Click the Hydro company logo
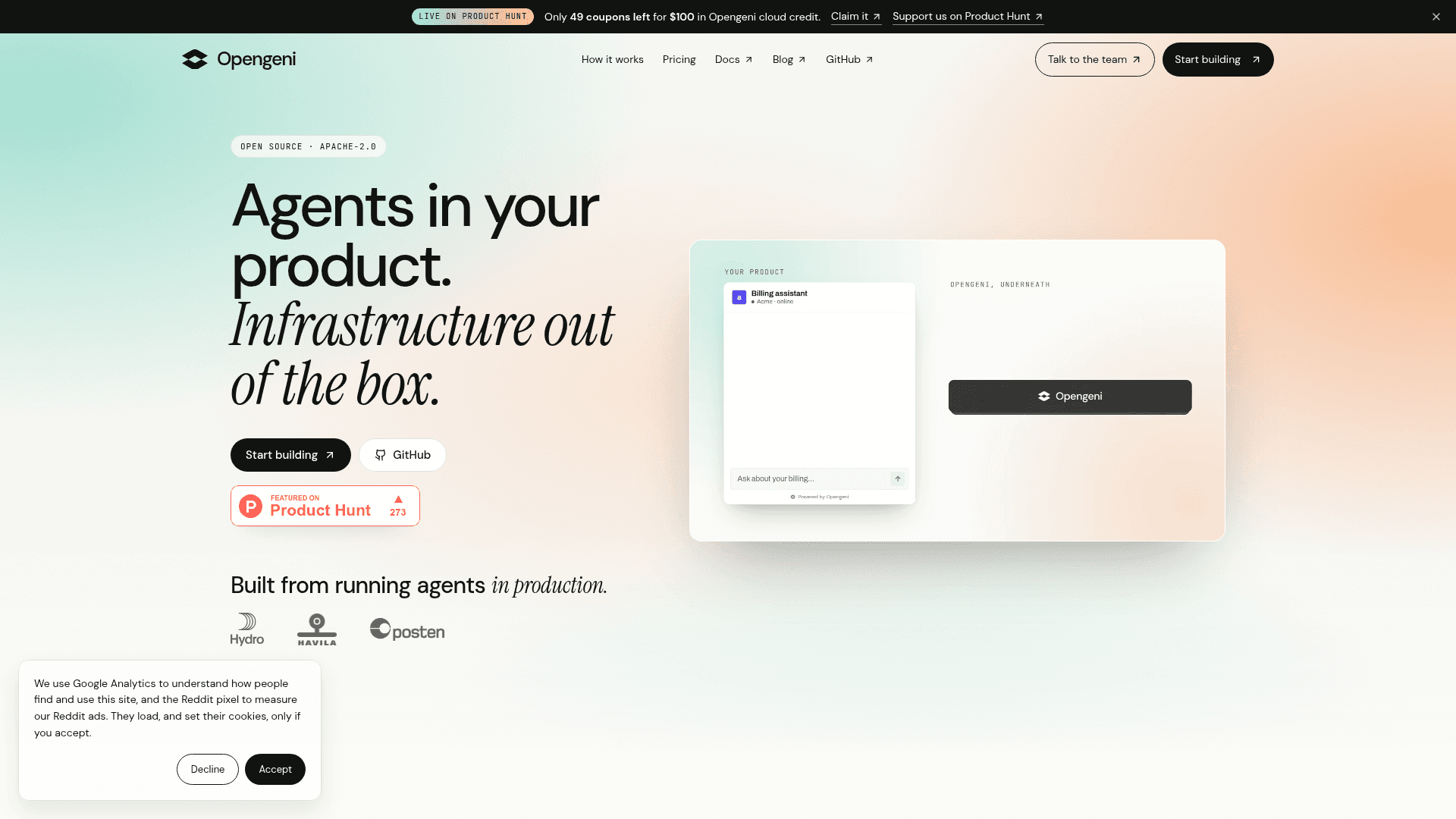 point(247,629)
